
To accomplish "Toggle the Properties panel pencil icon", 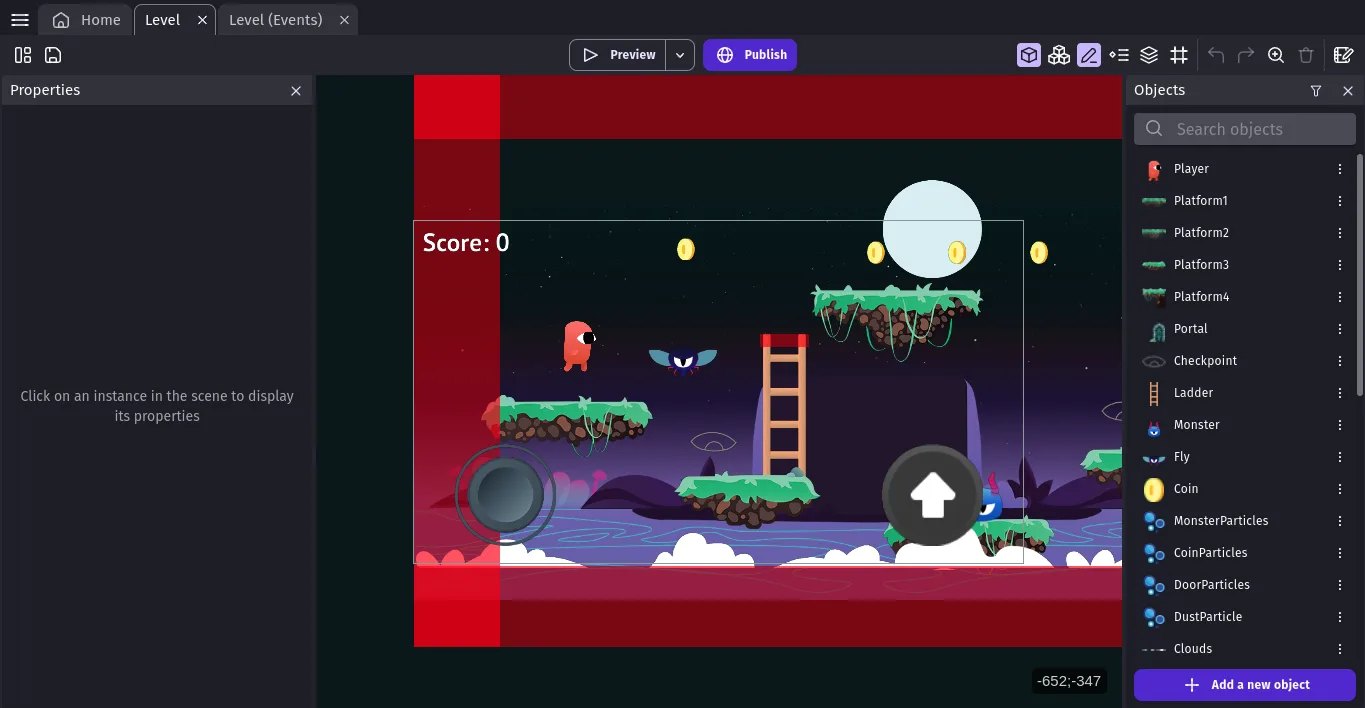I will coord(1089,55).
